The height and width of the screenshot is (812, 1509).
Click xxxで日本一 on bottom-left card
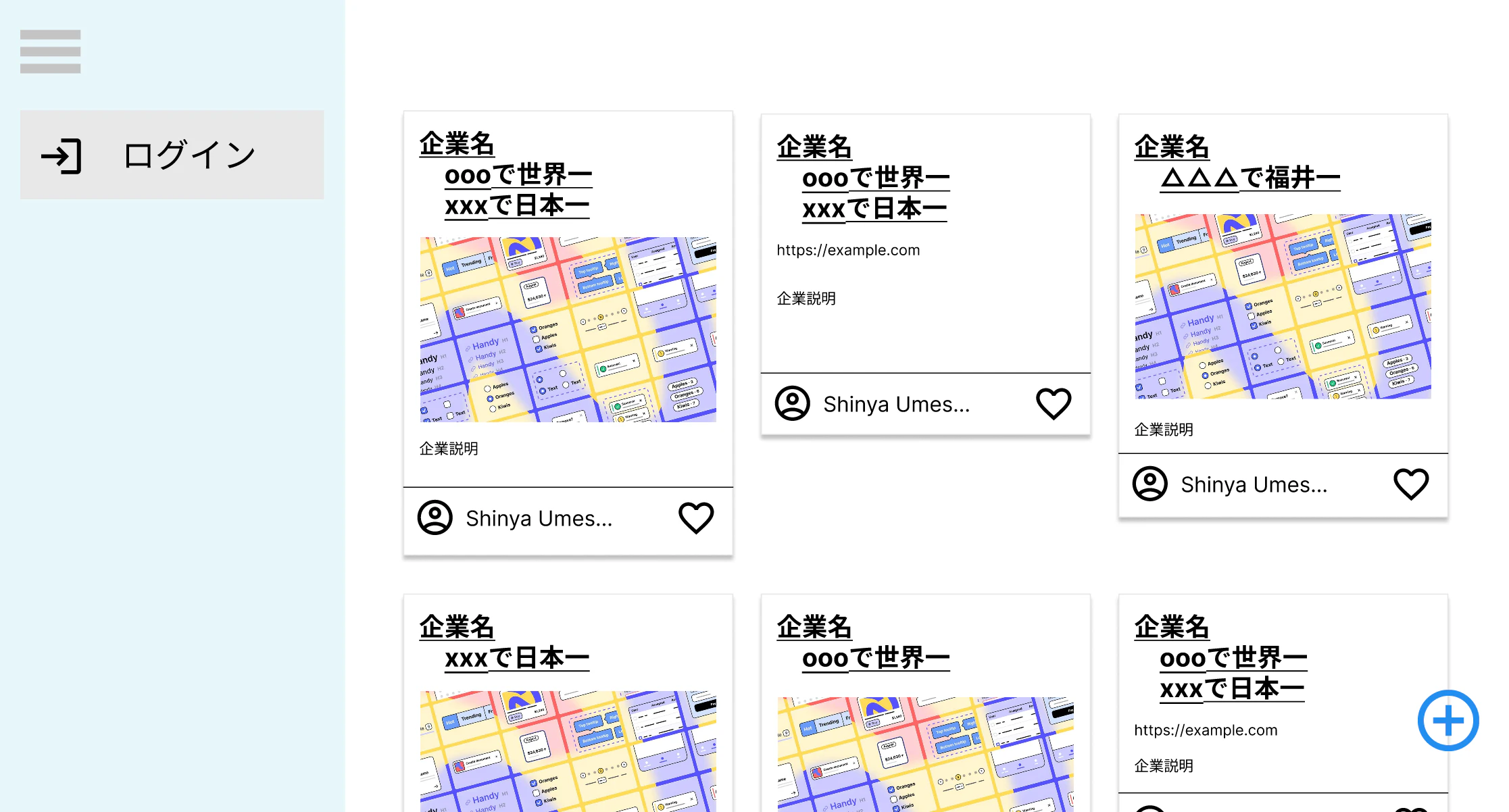[x=517, y=659]
